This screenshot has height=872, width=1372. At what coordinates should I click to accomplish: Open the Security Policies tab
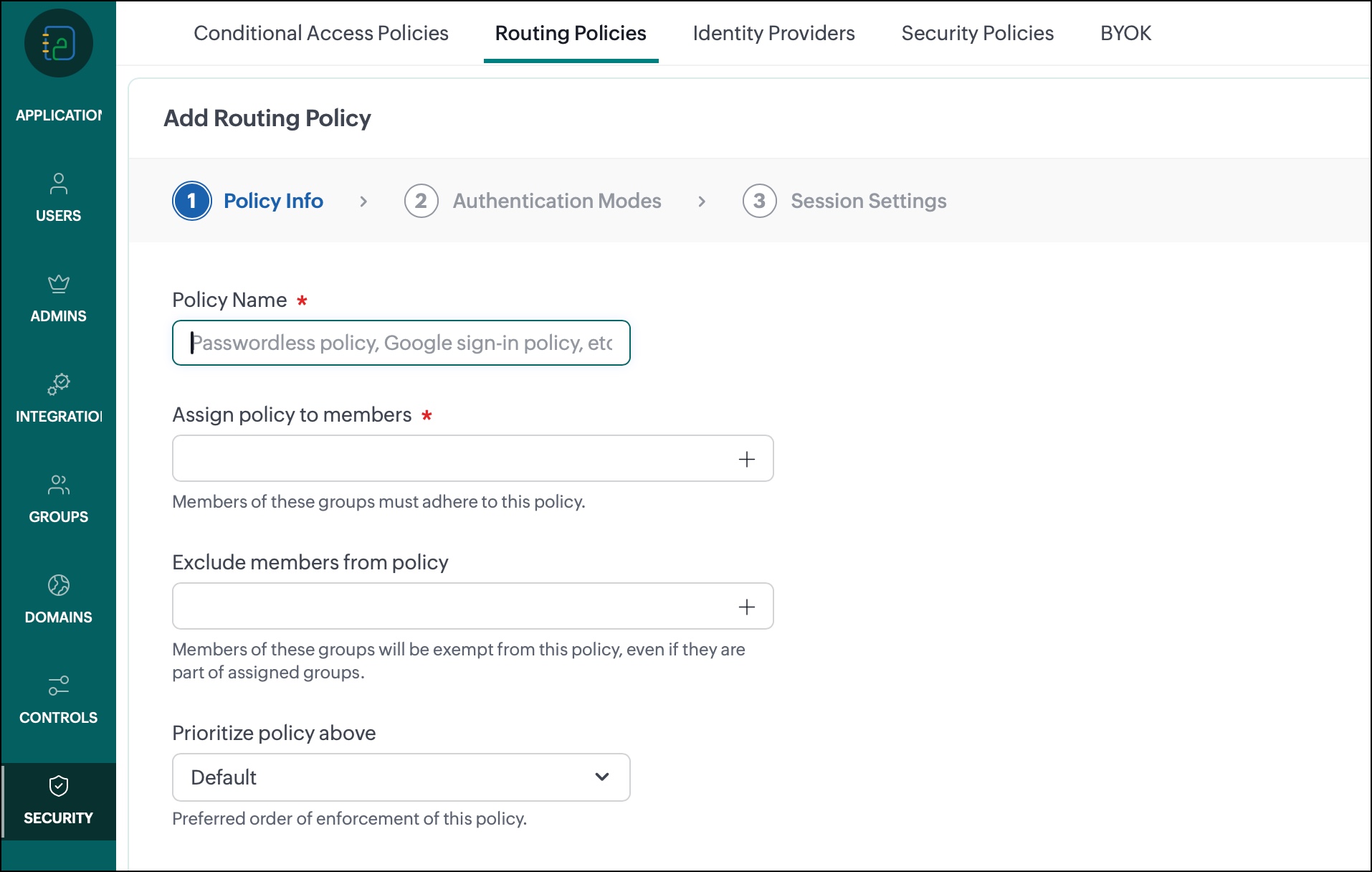(977, 33)
